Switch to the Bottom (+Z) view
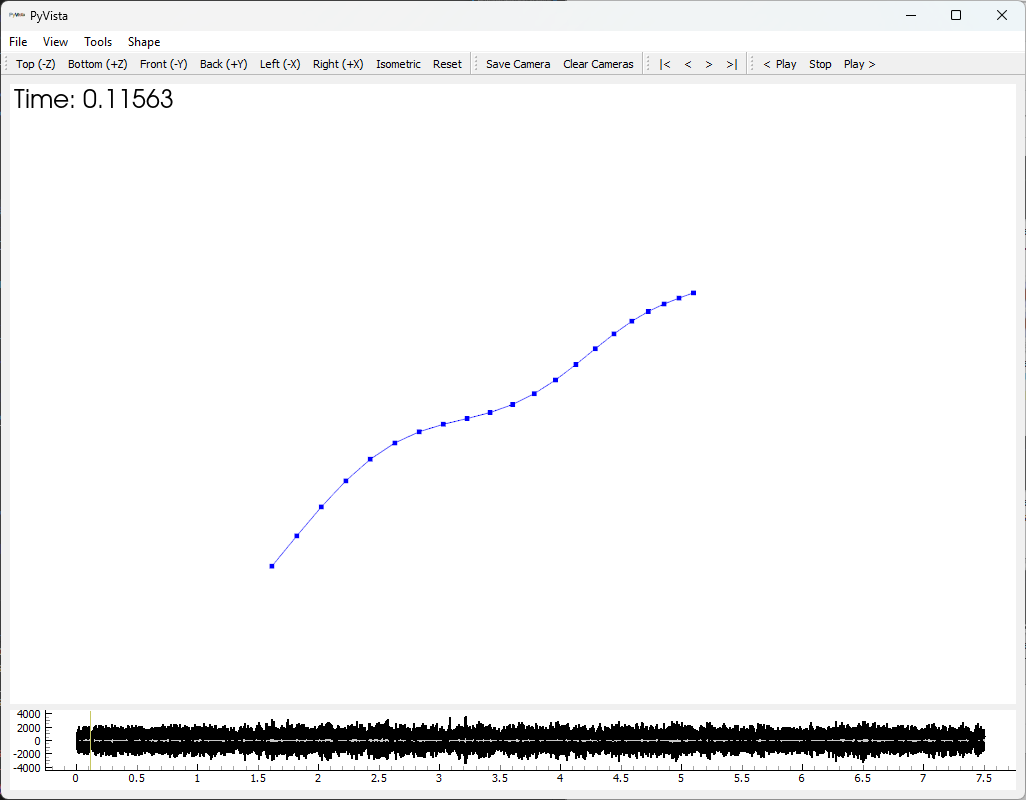The image size is (1026, 800). pos(97,63)
